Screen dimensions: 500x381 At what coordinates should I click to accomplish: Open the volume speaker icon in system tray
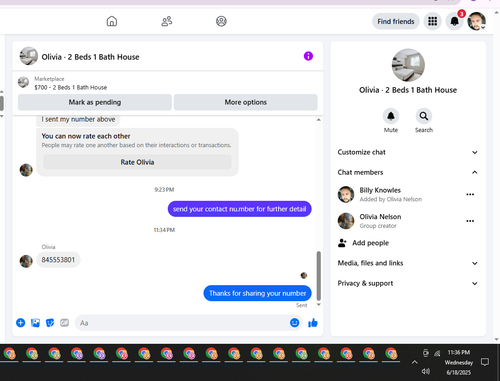click(x=425, y=371)
